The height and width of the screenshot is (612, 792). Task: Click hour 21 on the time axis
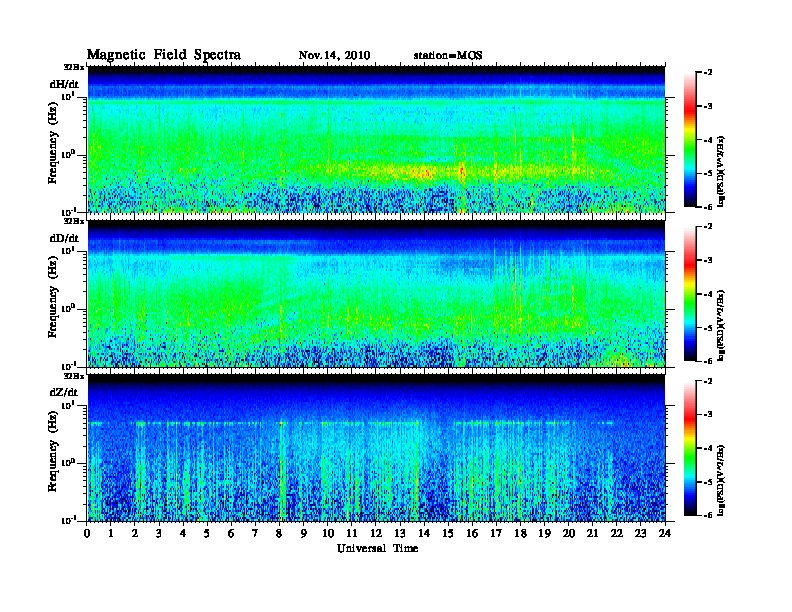[592, 534]
